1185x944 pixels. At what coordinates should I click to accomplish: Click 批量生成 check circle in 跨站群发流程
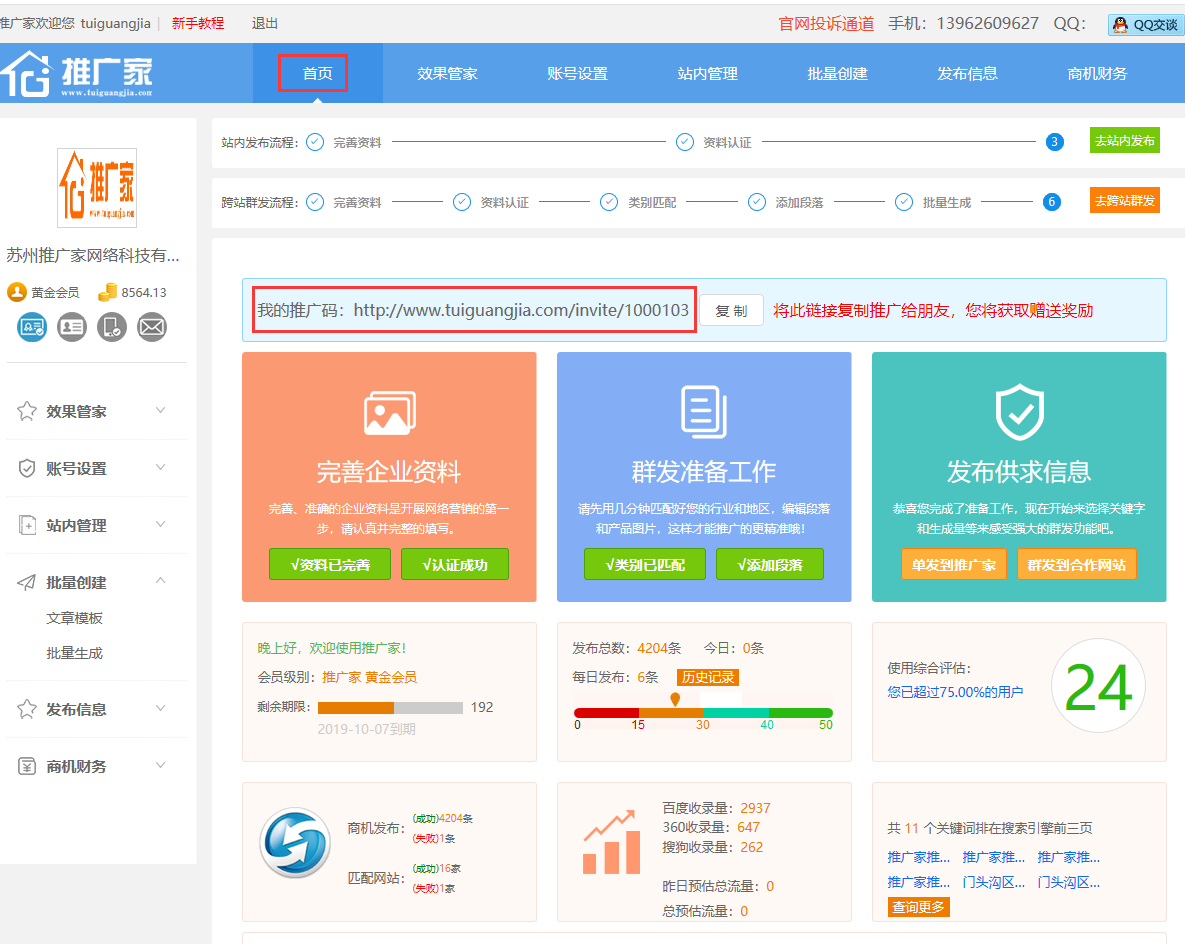[x=904, y=202]
